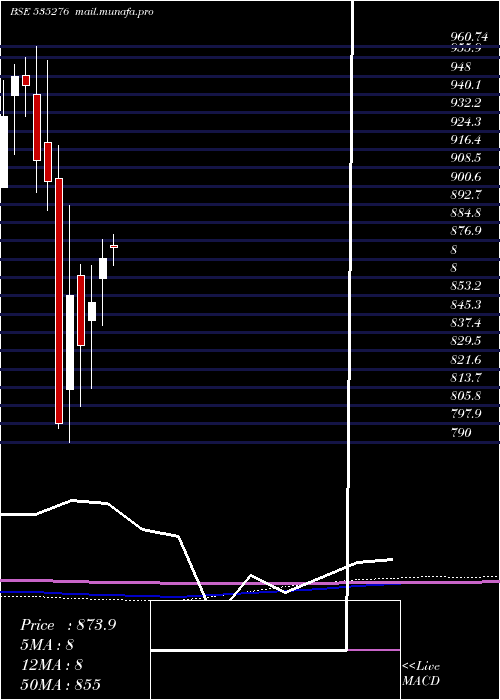The height and width of the screenshot is (700, 500).
Task: Click the 837.4 price axis label
Action: point(466,323)
